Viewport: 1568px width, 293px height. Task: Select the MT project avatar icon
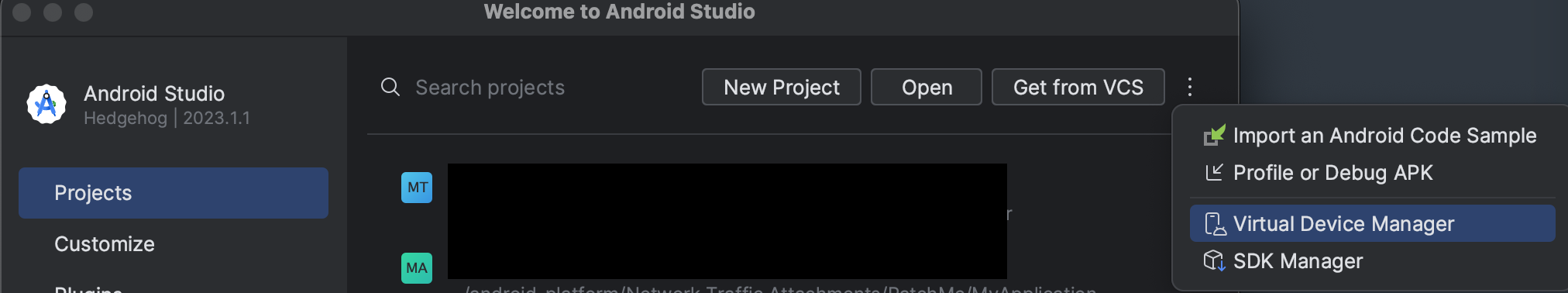(417, 188)
